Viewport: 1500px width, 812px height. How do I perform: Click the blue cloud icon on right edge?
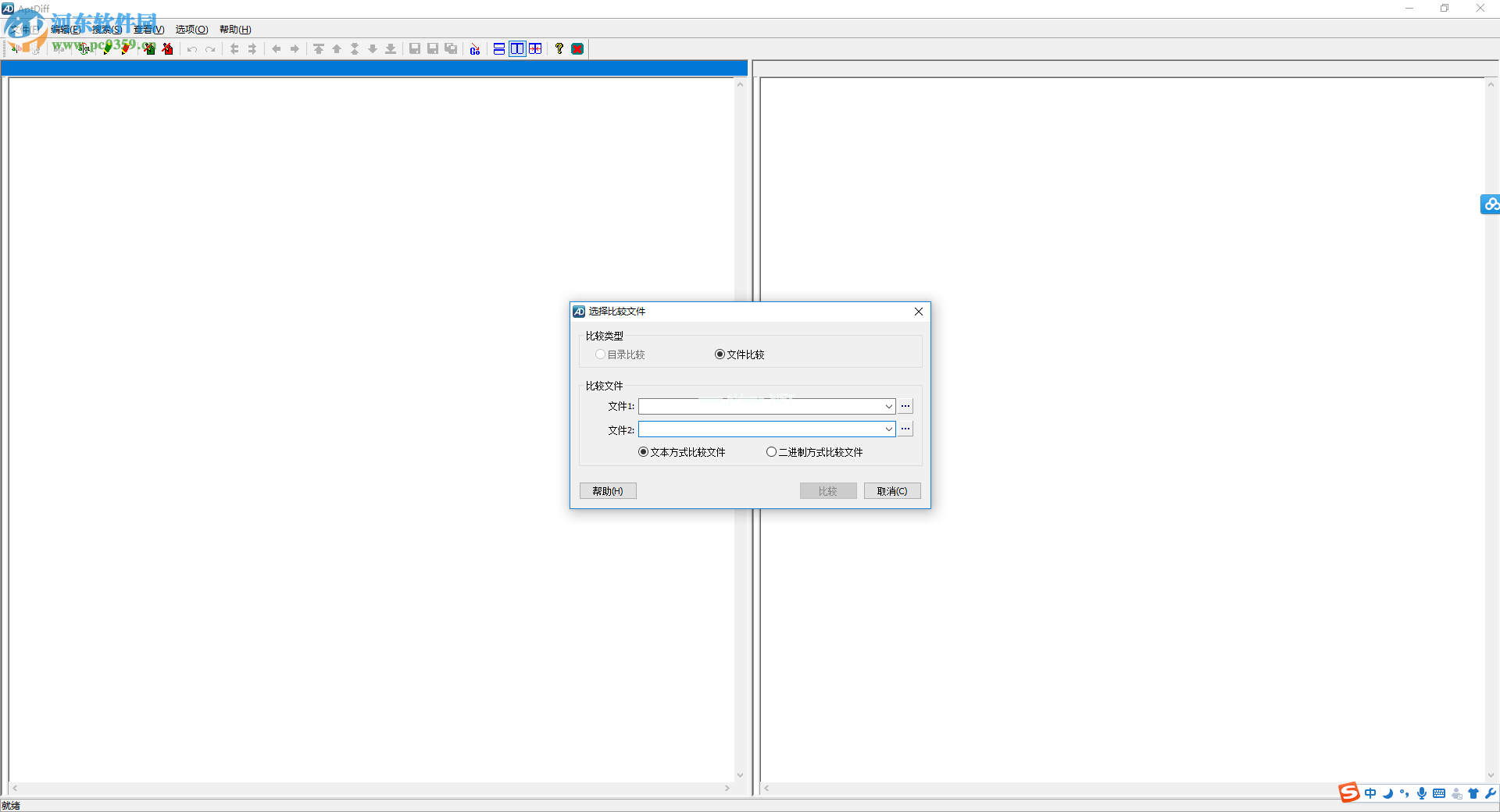tap(1491, 205)
